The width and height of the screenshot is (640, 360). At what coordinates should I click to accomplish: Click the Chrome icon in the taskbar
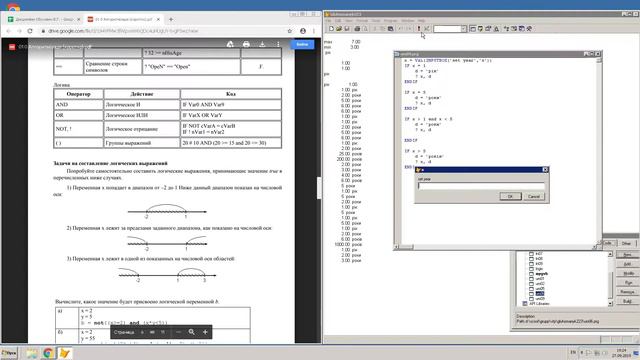tap(48, 353)
